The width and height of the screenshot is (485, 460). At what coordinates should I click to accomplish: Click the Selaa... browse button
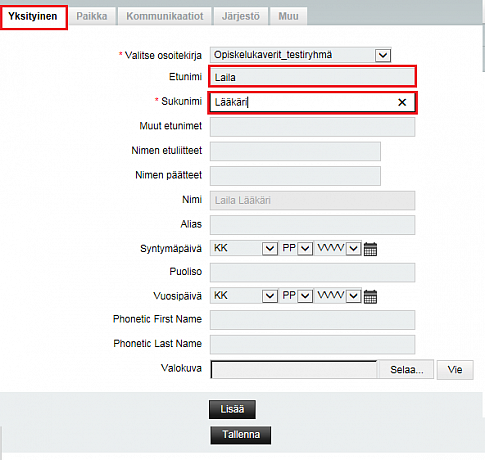(406, 370)
